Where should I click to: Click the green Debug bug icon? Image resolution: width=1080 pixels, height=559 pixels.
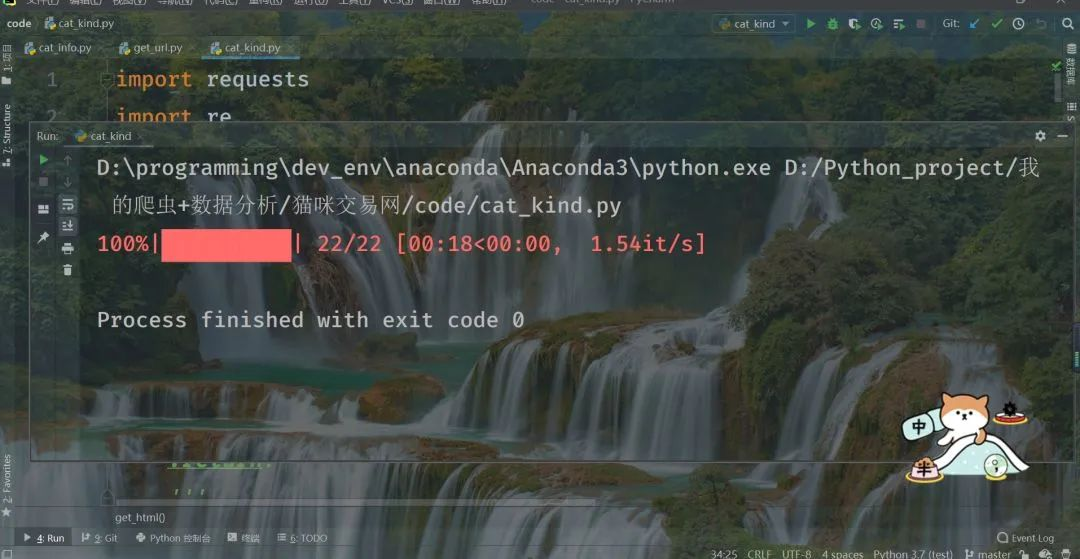pyautogui.click(x=833, y=24)
